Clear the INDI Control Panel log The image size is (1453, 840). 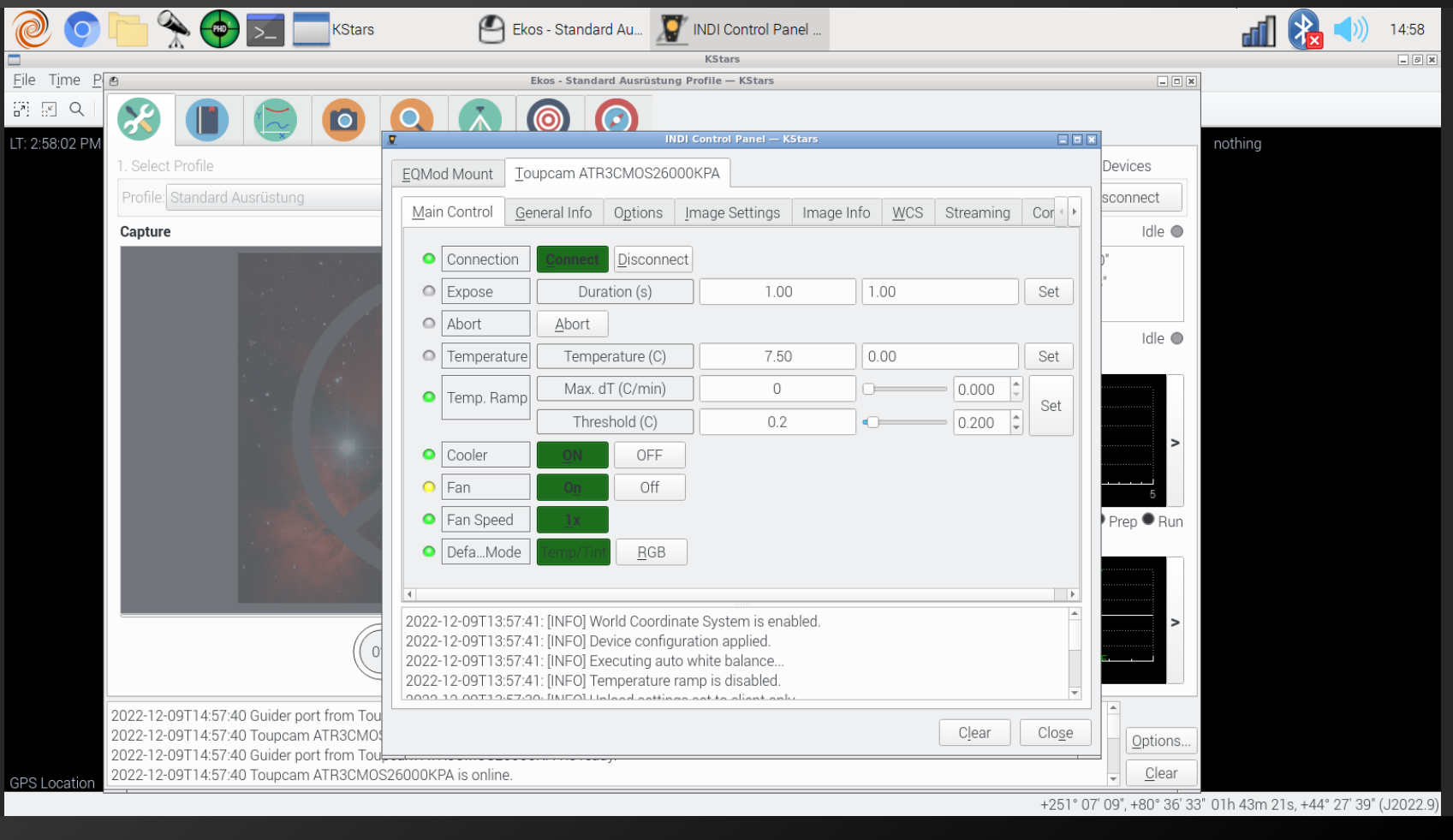pos(974,733)
